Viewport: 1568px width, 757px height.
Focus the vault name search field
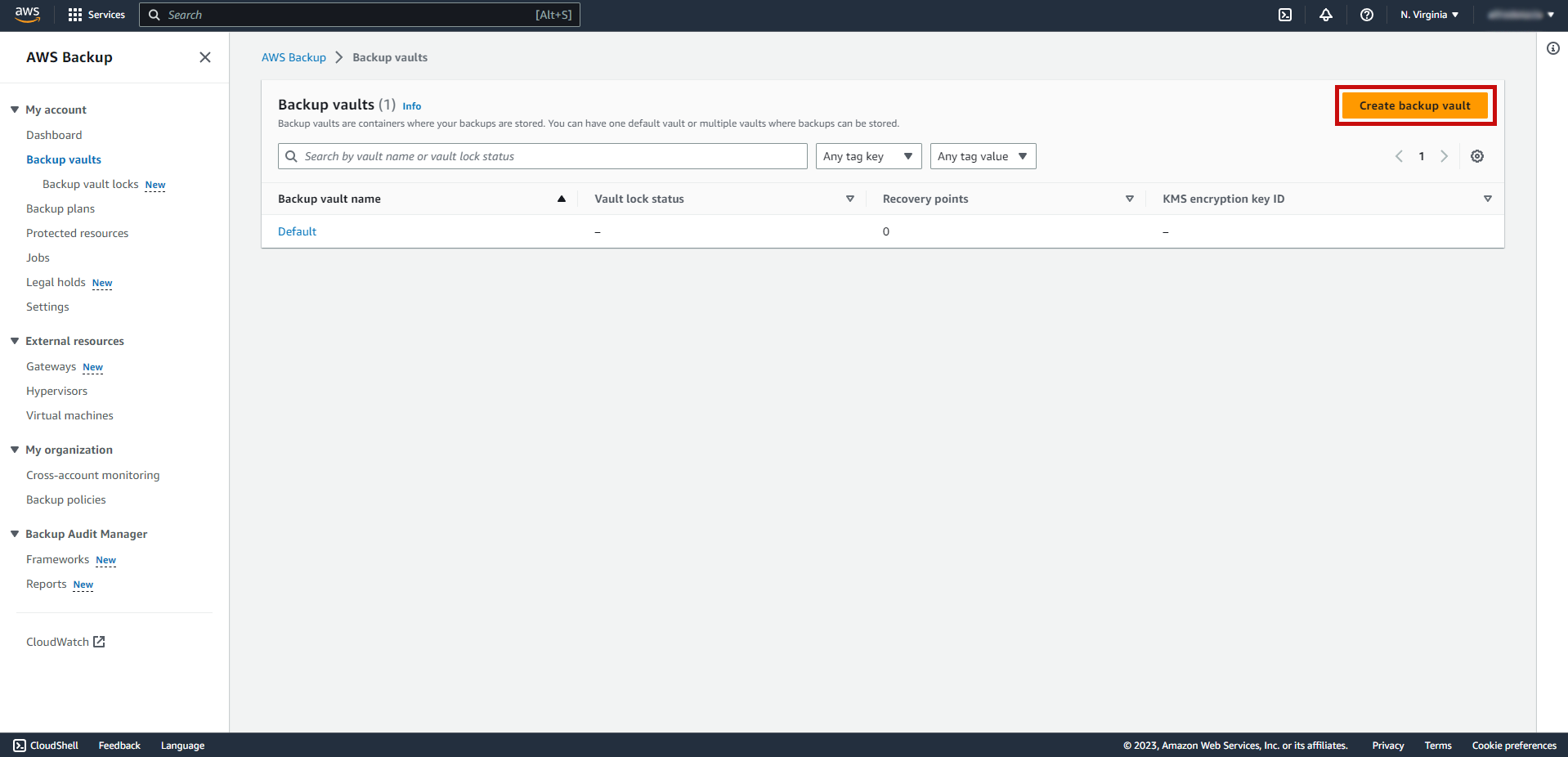coord(543,156)
